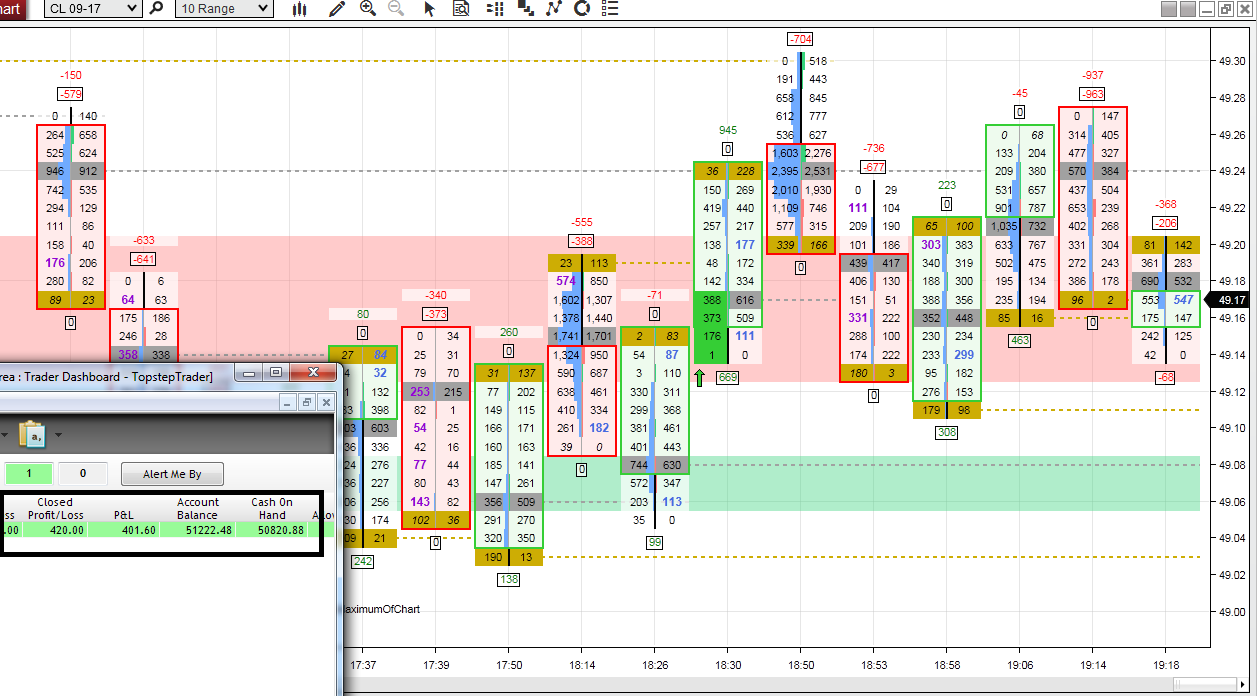The height and width of the screenshot is (696, 1257).
Task: Click the 138 boxed value below 17:50 bar
Action: (x=509, y=579)
